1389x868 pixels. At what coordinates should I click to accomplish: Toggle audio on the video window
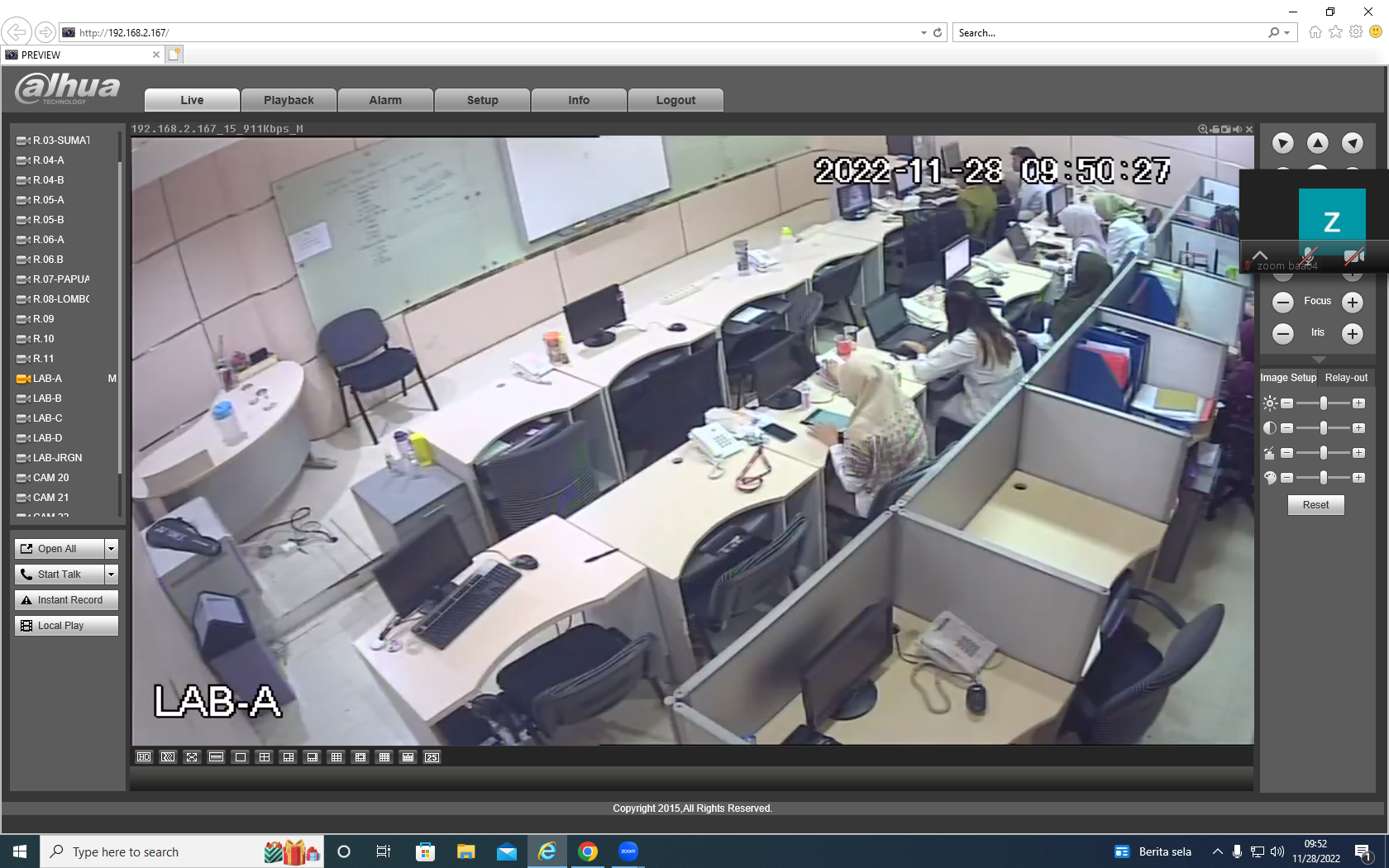(x=1237, y=129)
